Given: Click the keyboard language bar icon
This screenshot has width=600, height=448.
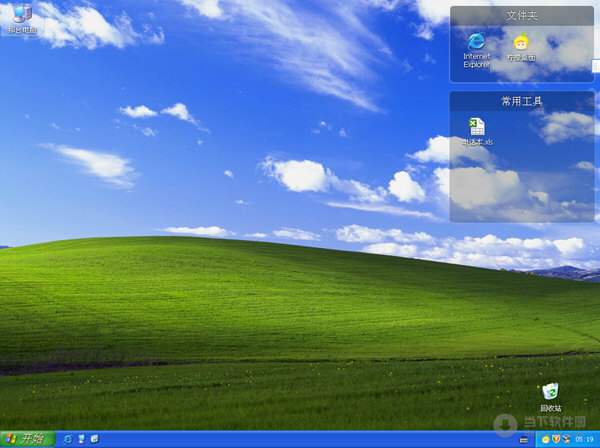Looking at the screenshot, I should [523, 440].
